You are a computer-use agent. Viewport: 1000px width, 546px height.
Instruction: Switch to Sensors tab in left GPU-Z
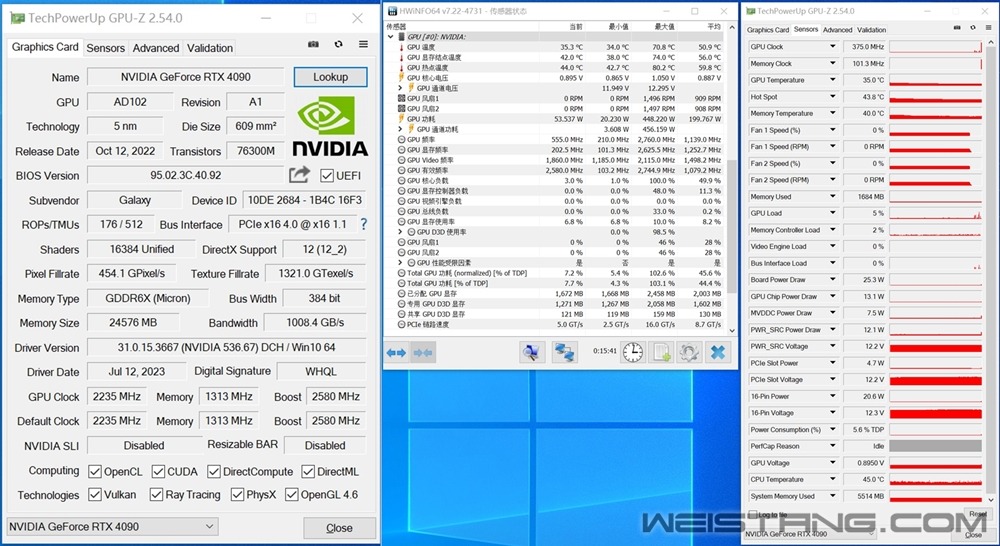105,48
